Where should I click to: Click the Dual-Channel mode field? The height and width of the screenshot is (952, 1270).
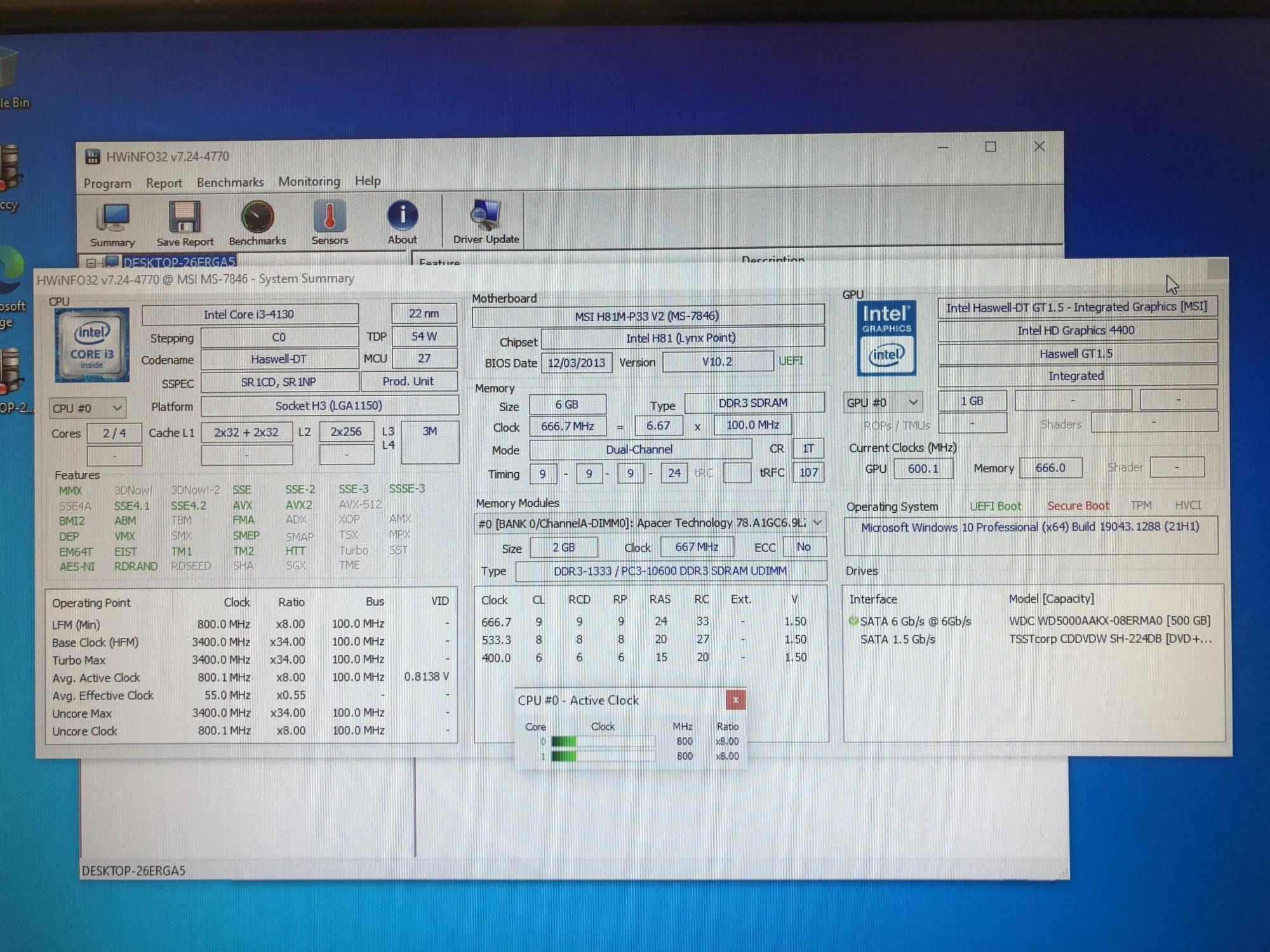click(x=640, y=449)
